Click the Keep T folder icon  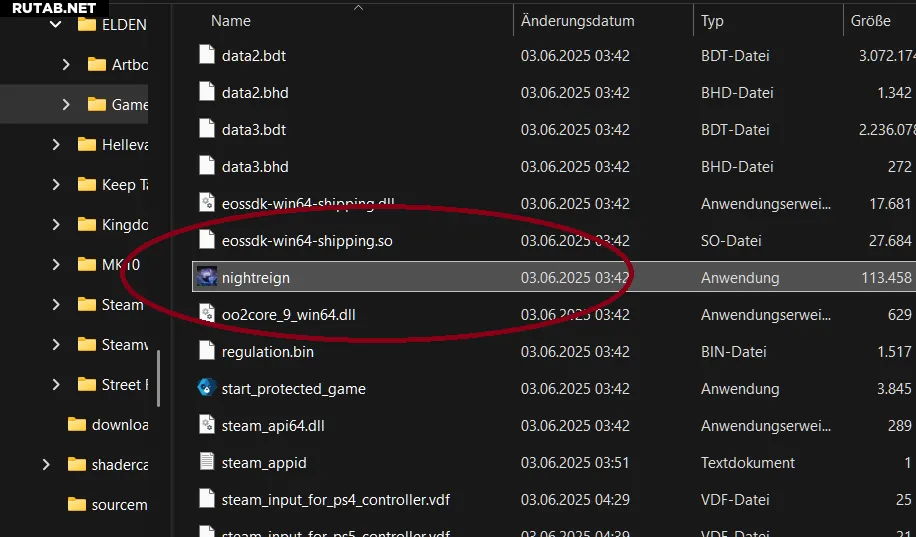point(87,185)
